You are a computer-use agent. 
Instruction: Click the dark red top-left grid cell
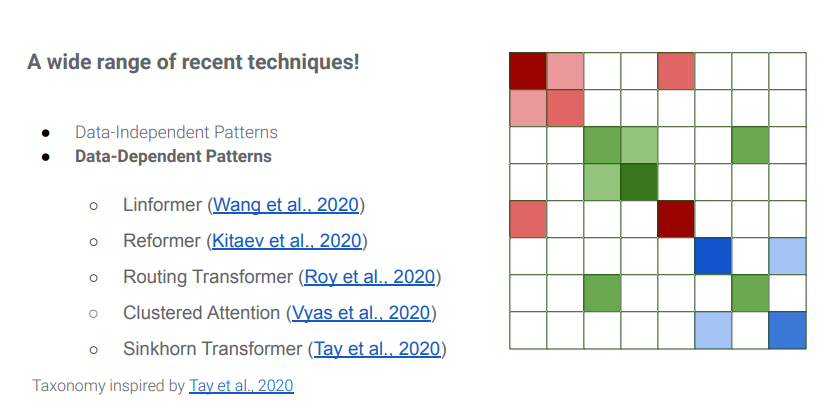527,71
